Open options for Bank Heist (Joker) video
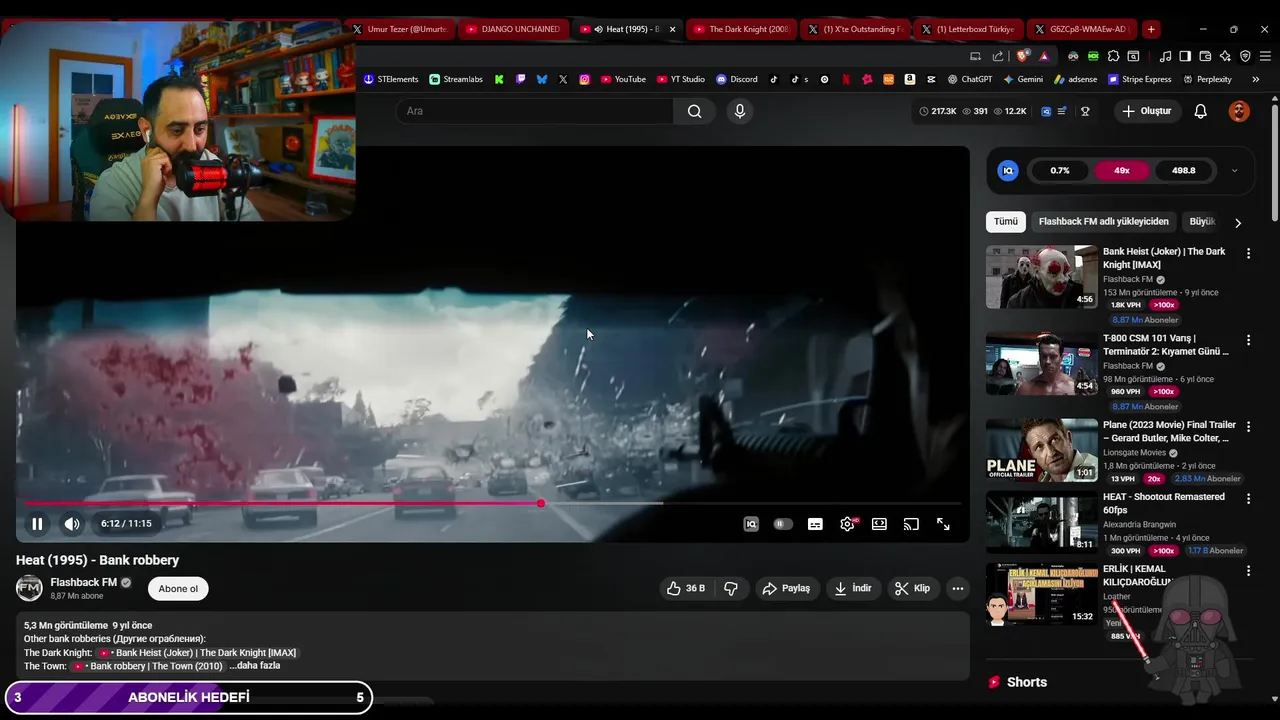 [x=1248, y=254]
